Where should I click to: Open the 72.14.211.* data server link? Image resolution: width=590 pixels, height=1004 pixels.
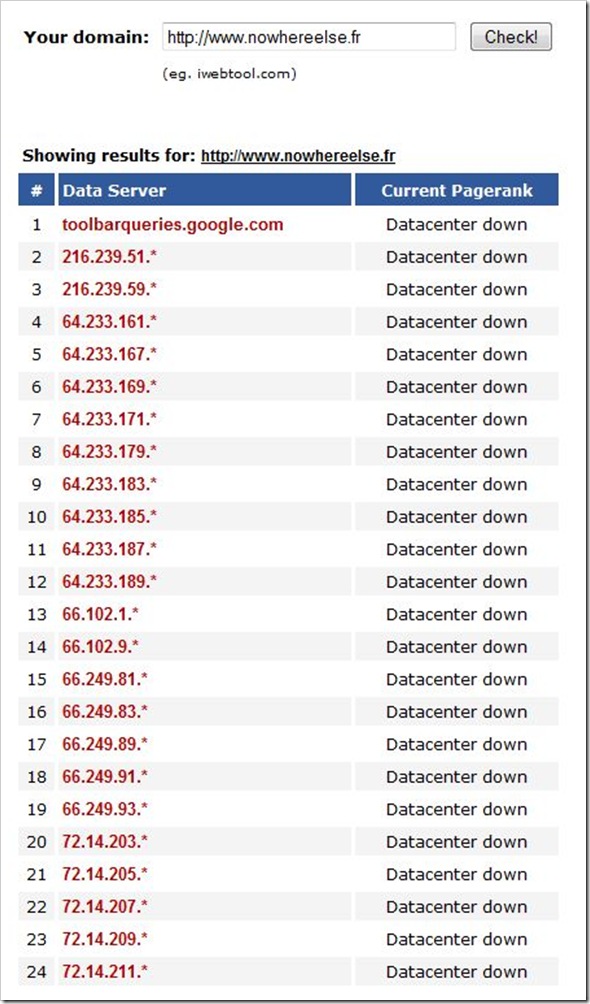[x=105, y=972]
